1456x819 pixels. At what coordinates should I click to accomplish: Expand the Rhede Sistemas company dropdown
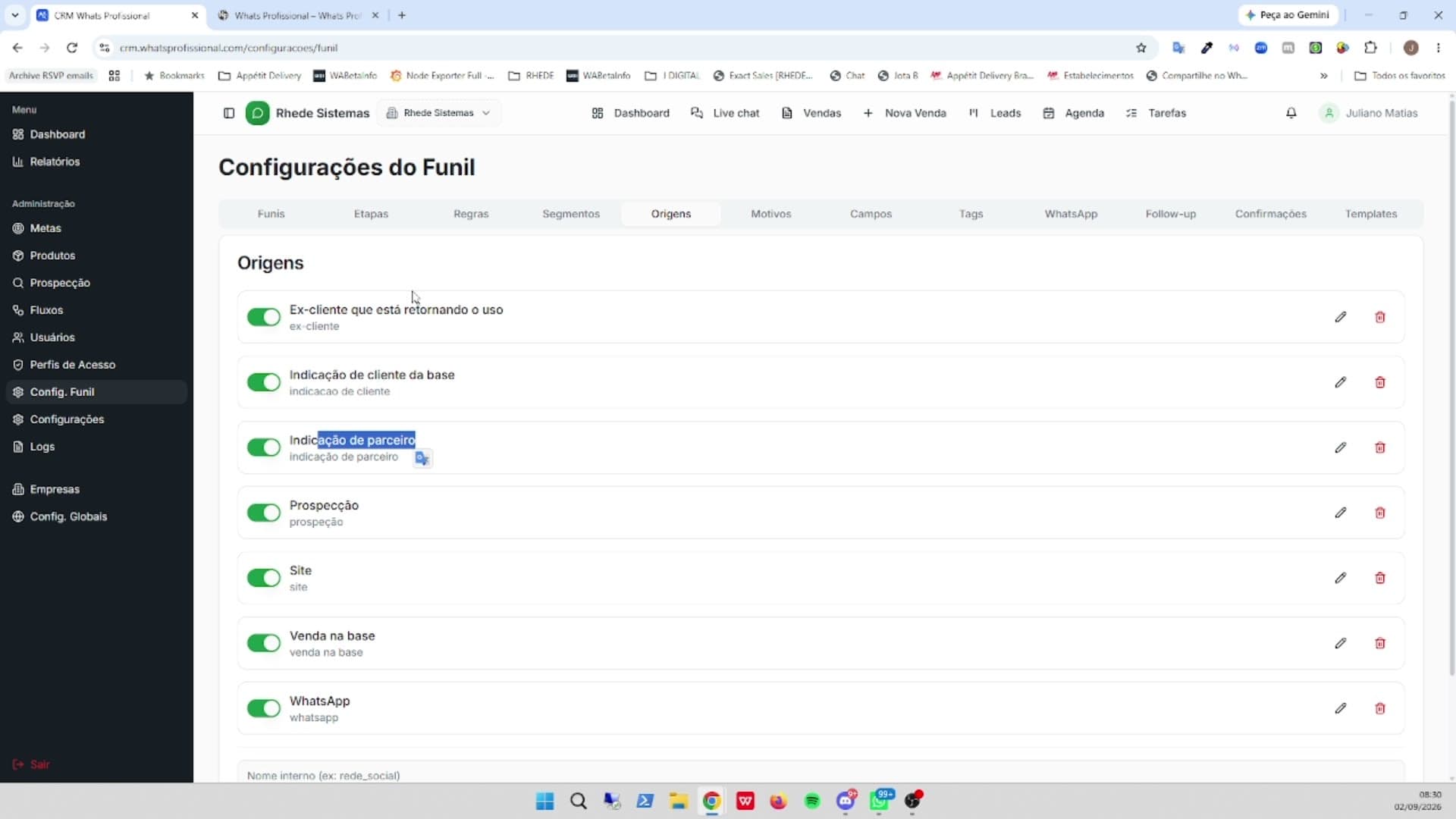[x=438, y=113]
